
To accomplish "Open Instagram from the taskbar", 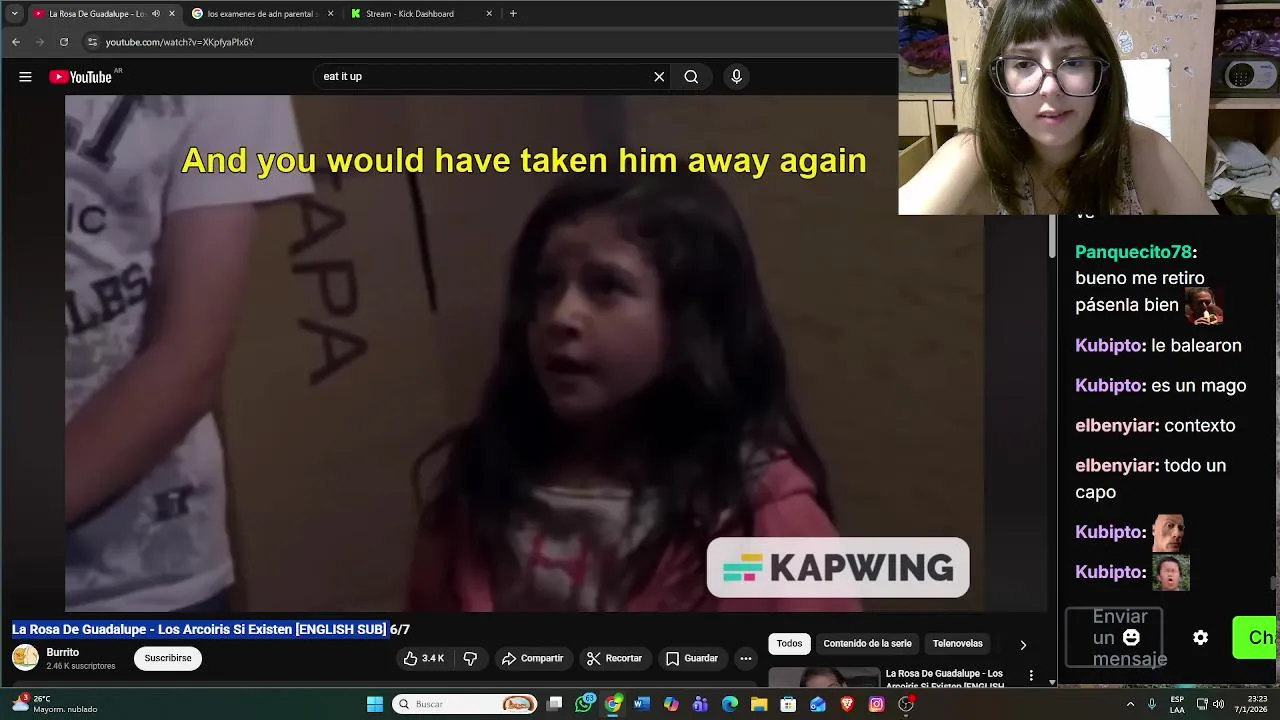I will 876,704.
